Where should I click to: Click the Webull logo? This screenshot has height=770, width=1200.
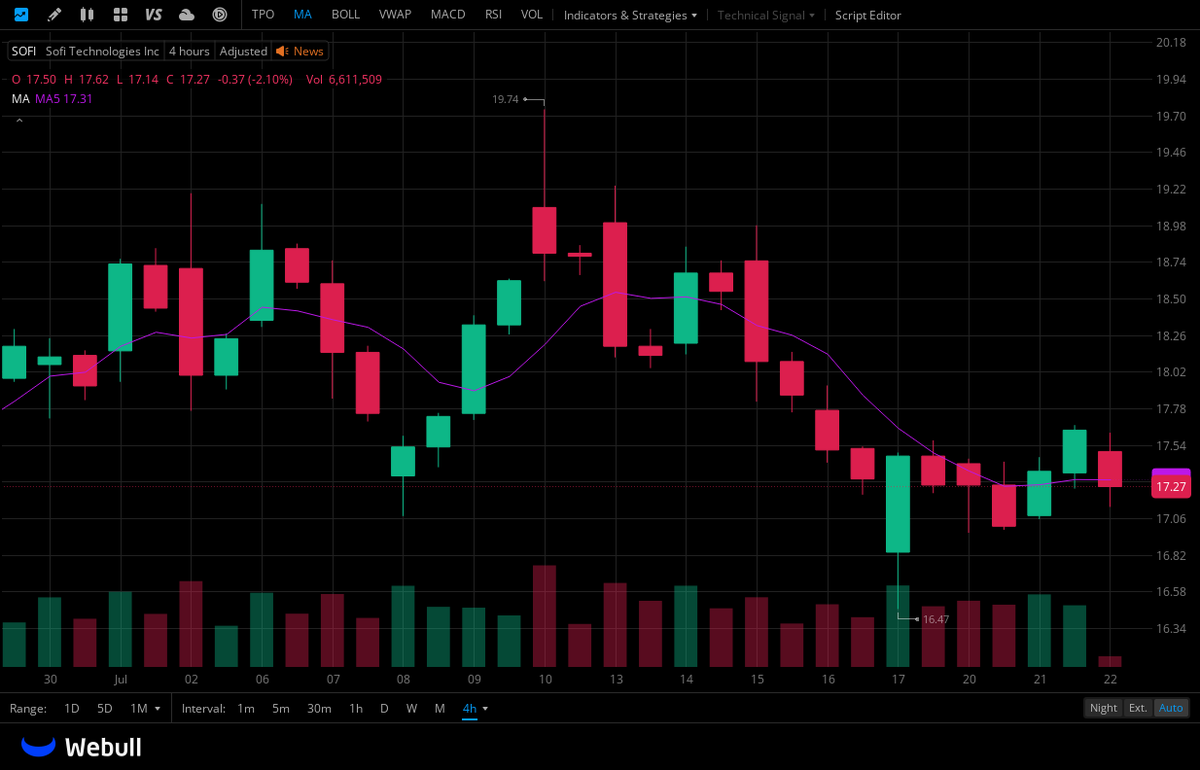(81, 747)
